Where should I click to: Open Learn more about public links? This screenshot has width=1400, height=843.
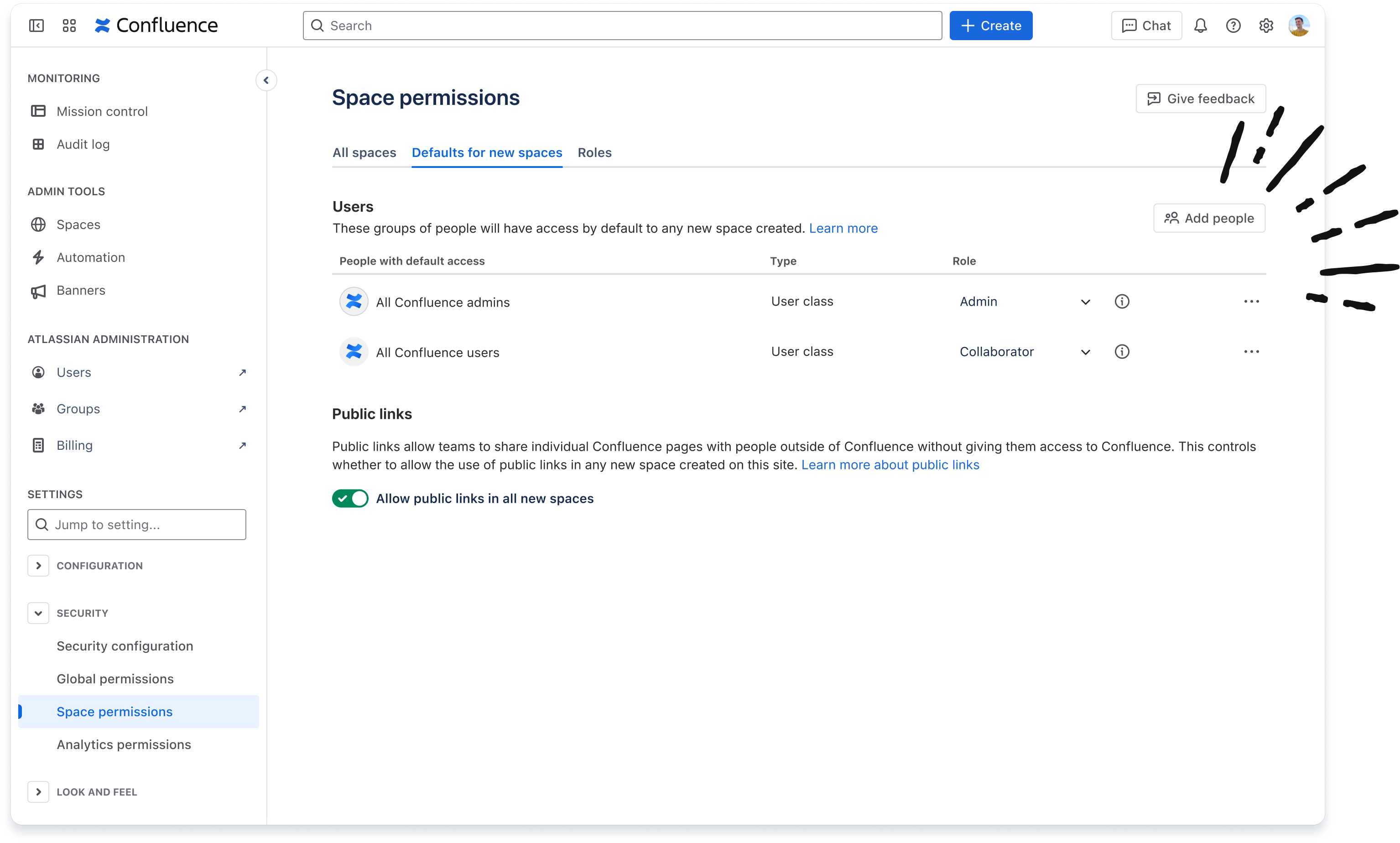890,464
